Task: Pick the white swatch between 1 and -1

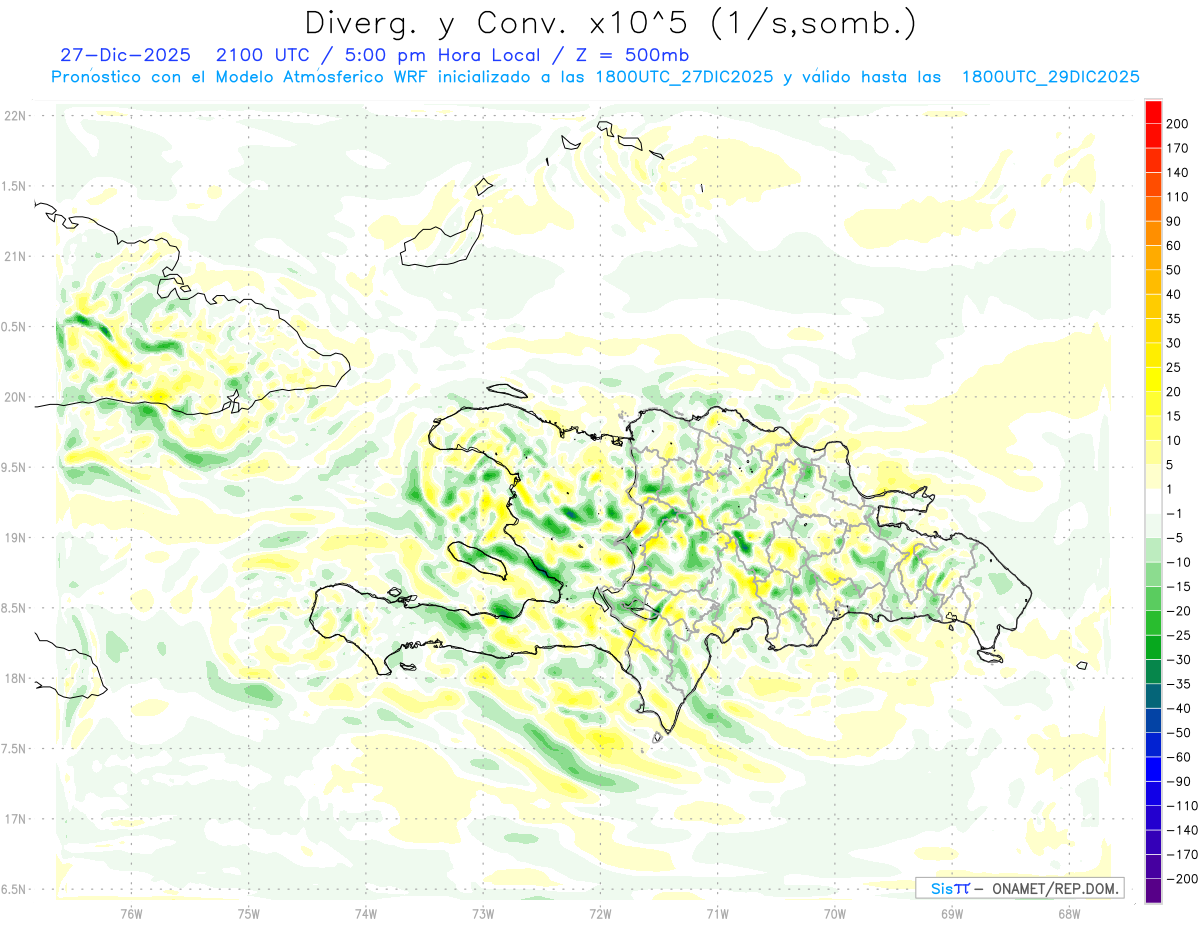Action: 1153,501
